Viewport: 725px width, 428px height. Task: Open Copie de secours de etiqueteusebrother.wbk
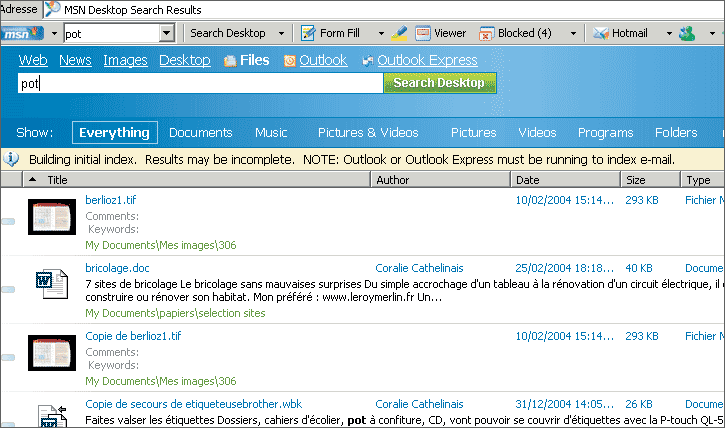point(193,404)
